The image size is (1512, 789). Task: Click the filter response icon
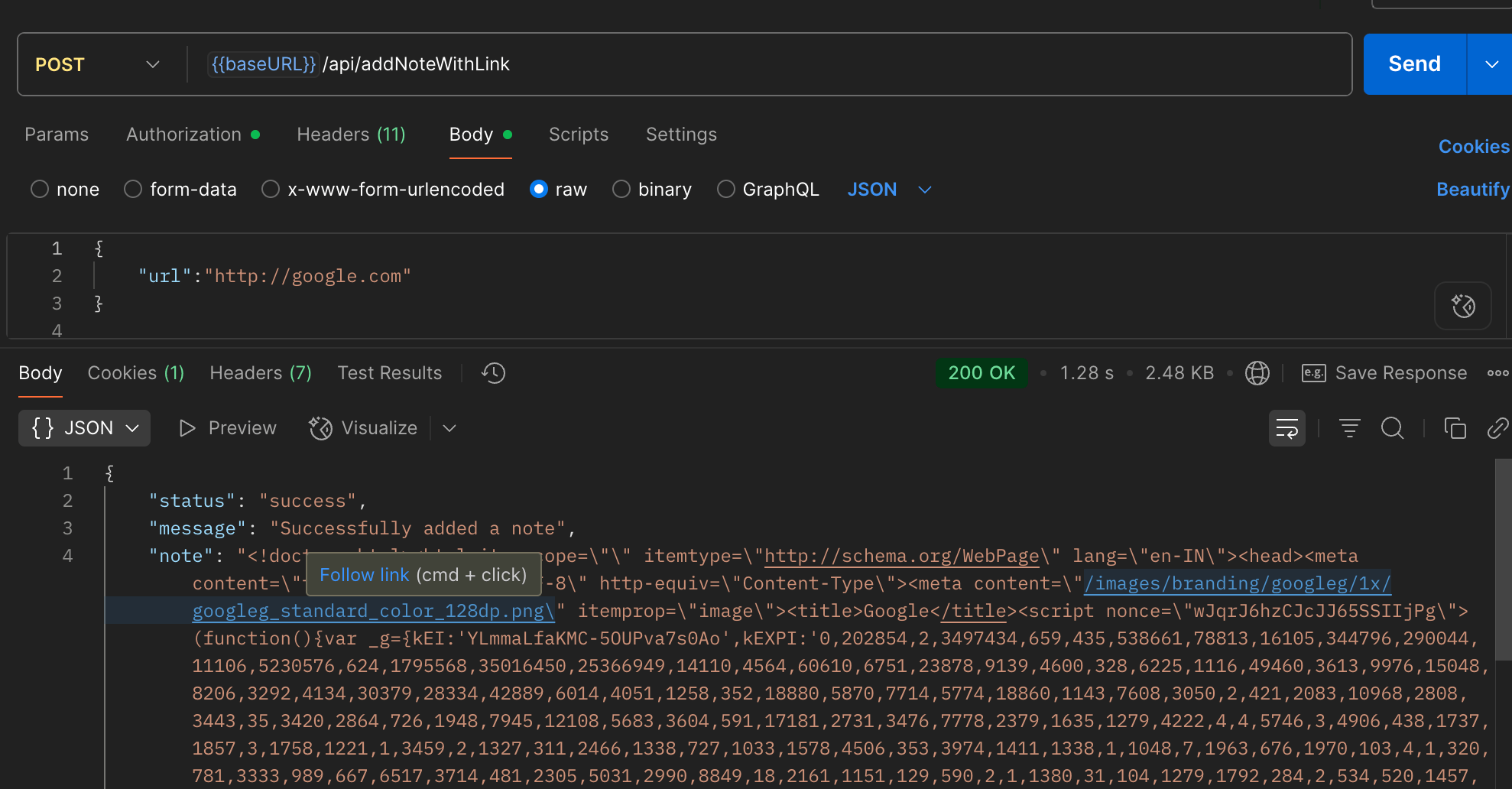point(1350,428)
